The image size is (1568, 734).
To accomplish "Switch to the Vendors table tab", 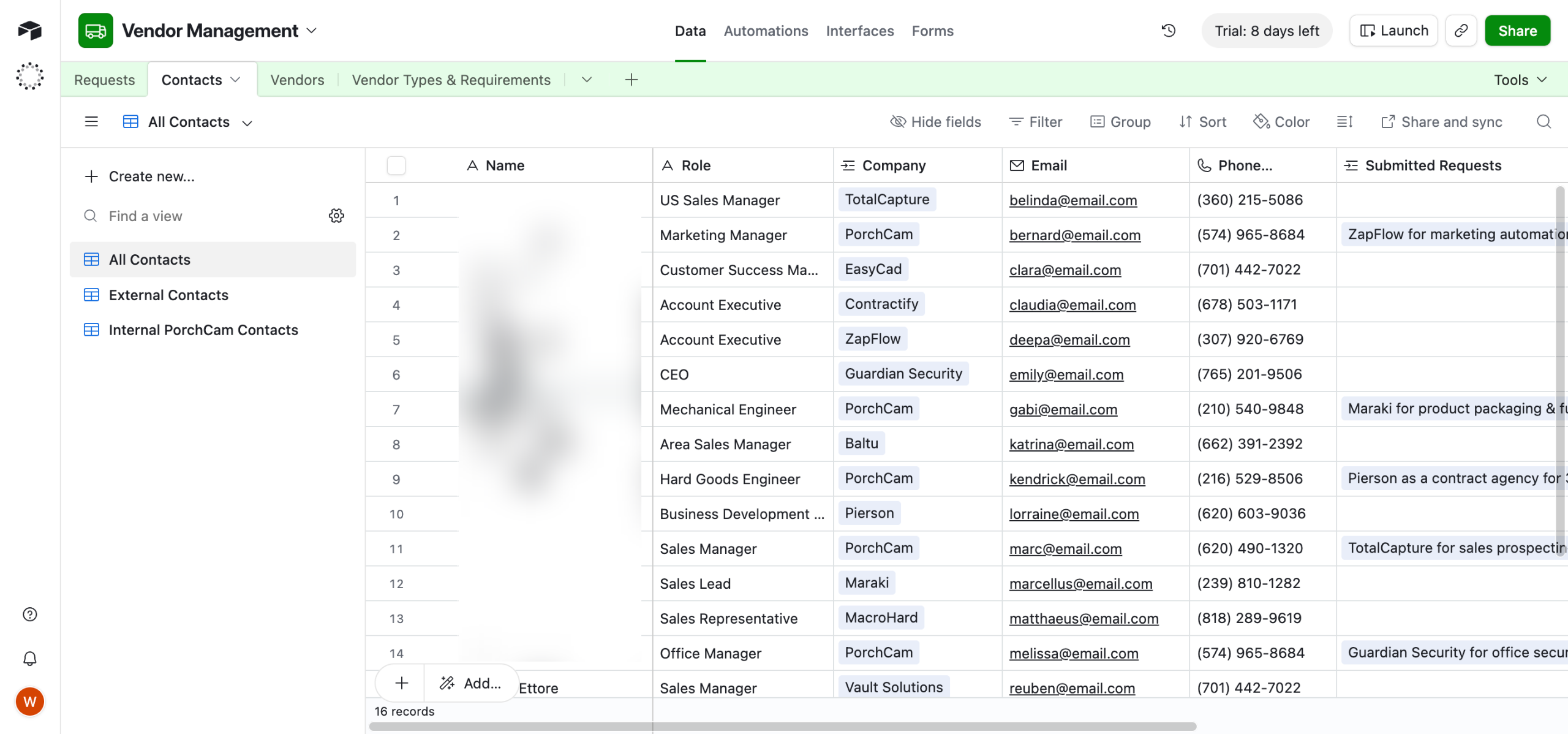I will [297, 80].
